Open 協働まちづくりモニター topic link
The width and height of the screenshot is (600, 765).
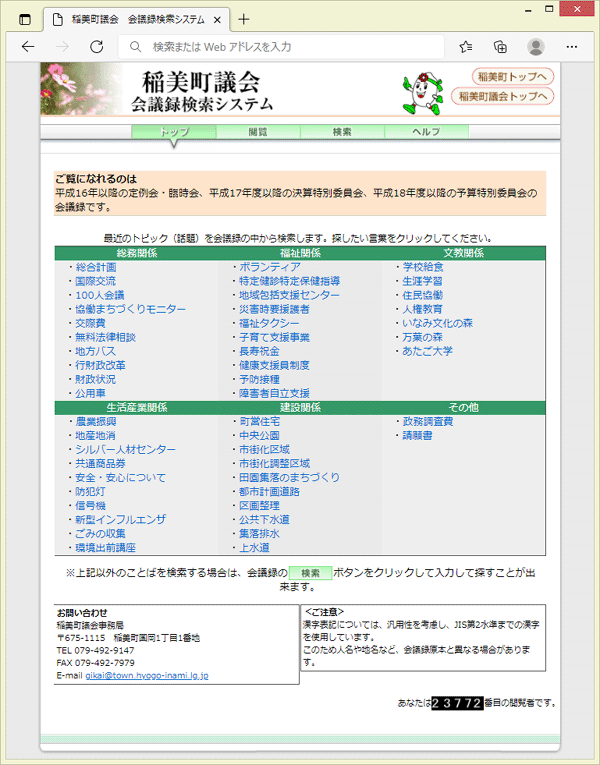coord(130,309)
